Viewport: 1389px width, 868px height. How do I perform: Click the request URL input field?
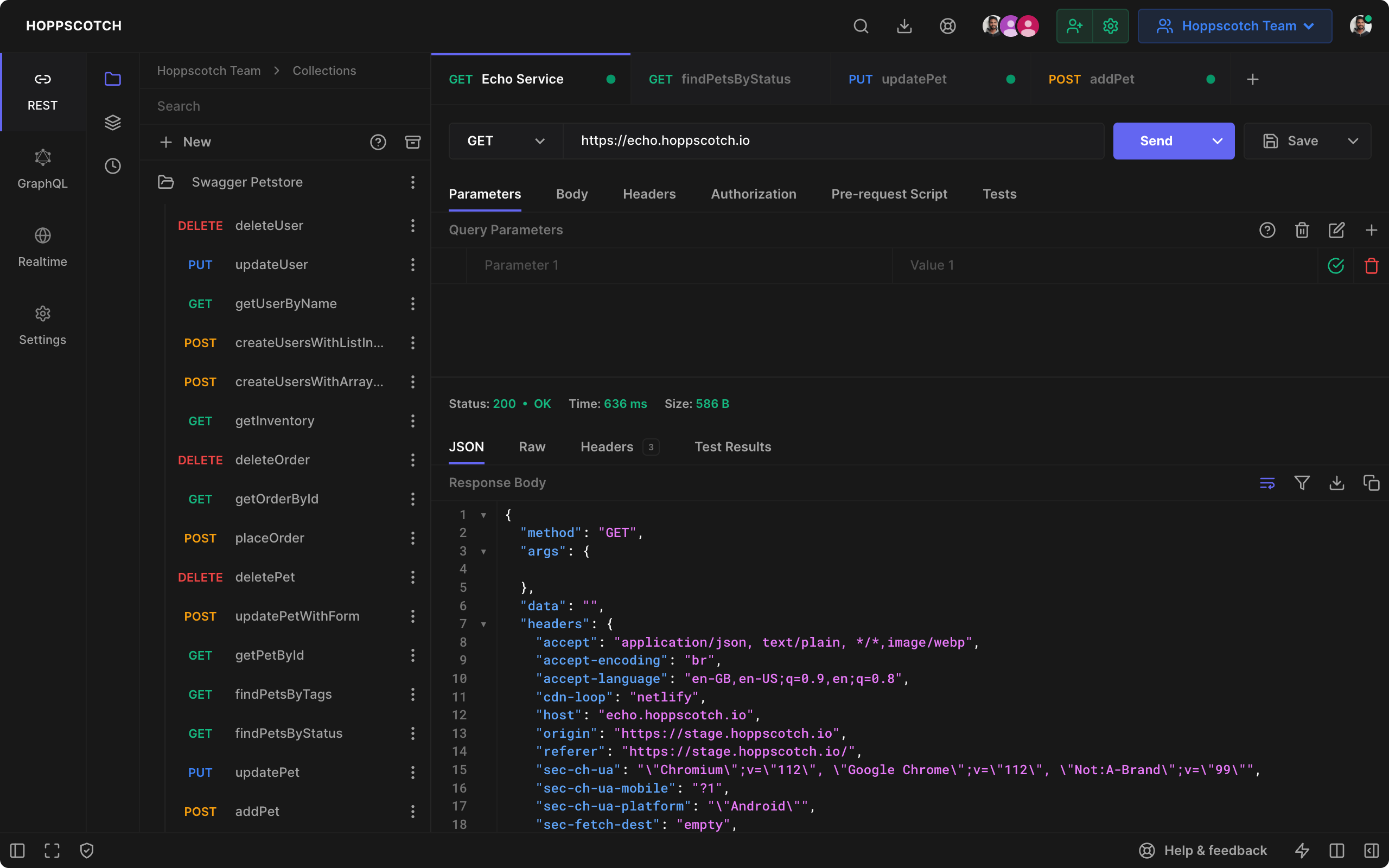(x=832, y=141)
